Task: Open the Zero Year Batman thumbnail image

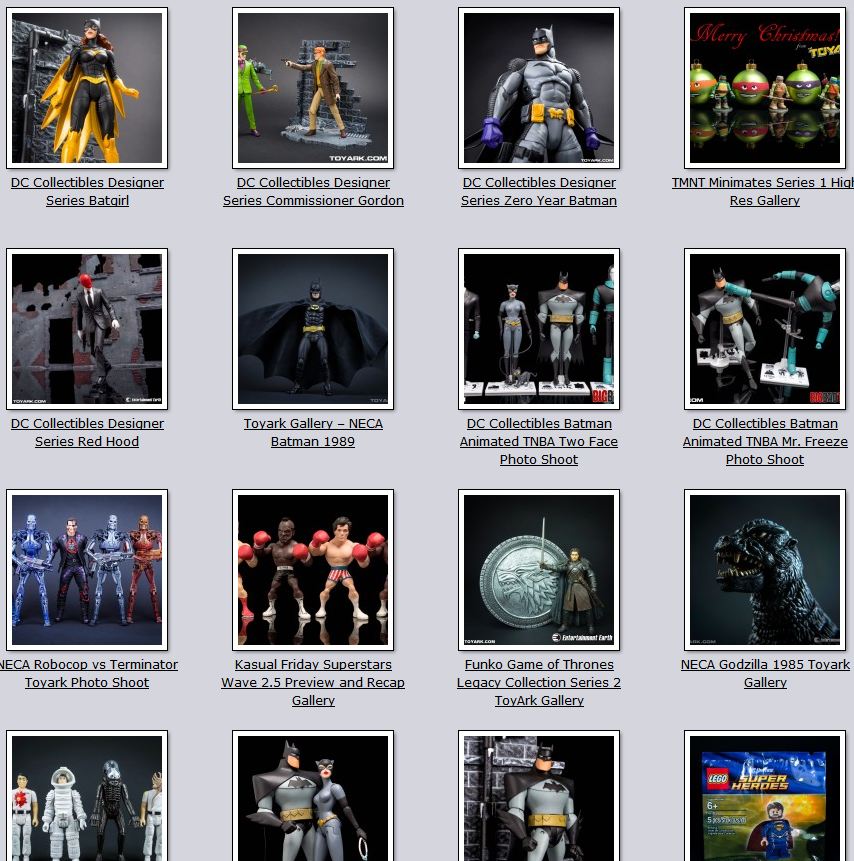Action: (x=539, y=88)
